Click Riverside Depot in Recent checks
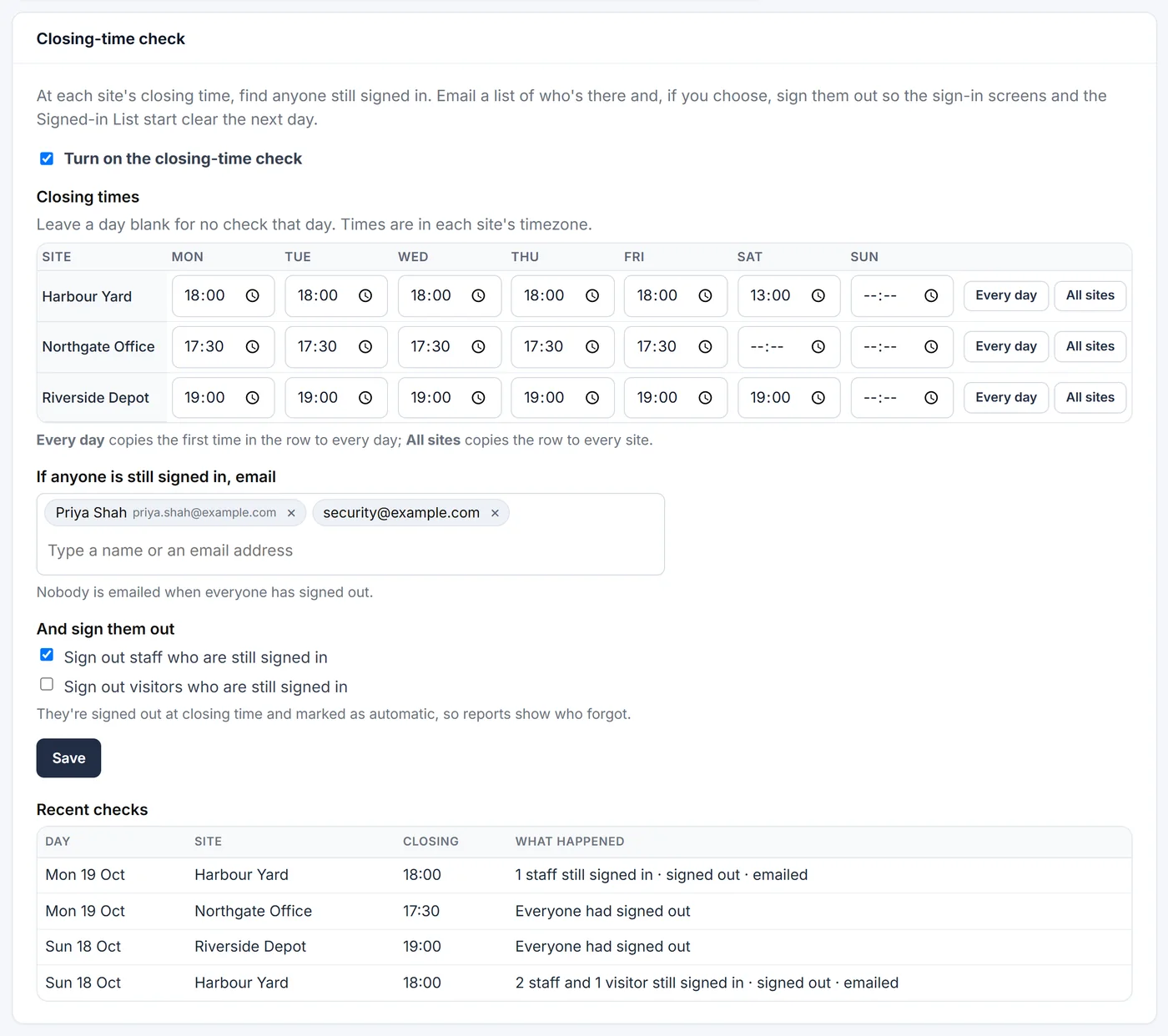 click(x=250, y=947)
